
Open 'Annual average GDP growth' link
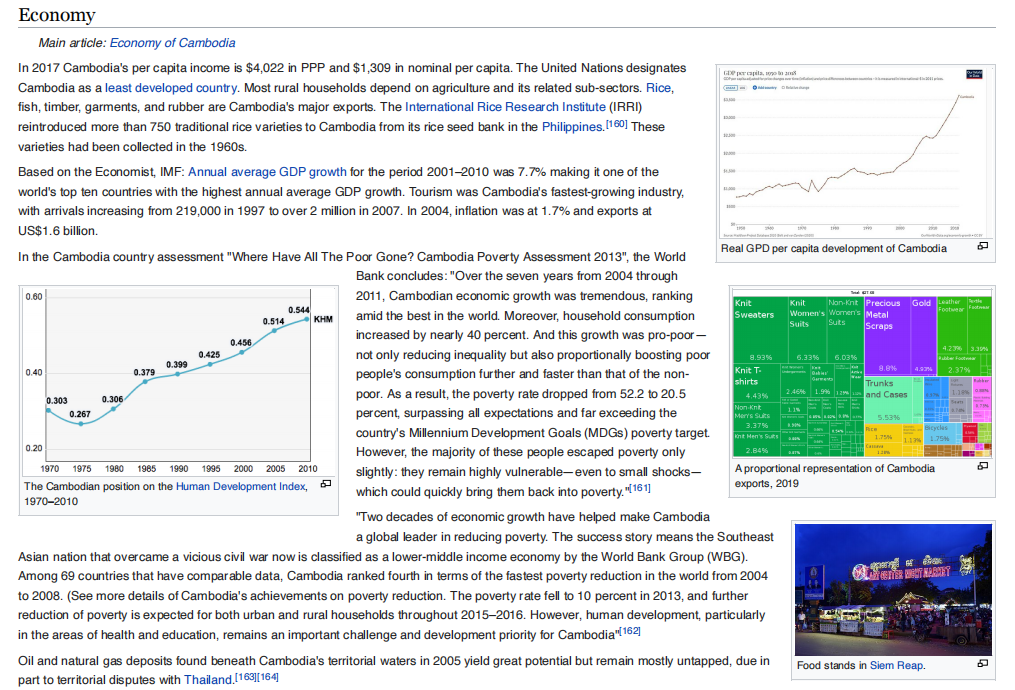(267, 172)
